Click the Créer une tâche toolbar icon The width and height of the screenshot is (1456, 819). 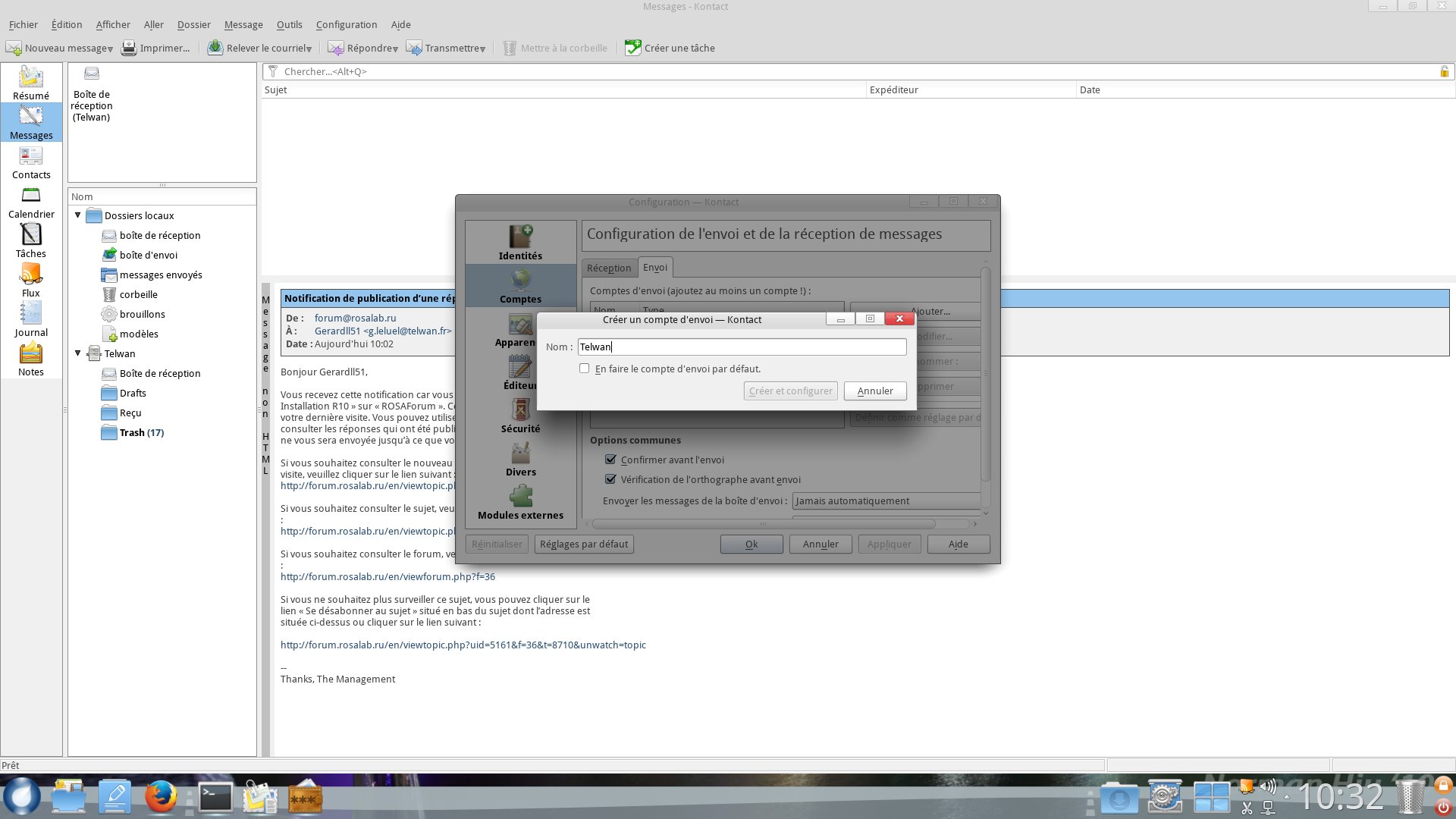click(x=632, y=48)
